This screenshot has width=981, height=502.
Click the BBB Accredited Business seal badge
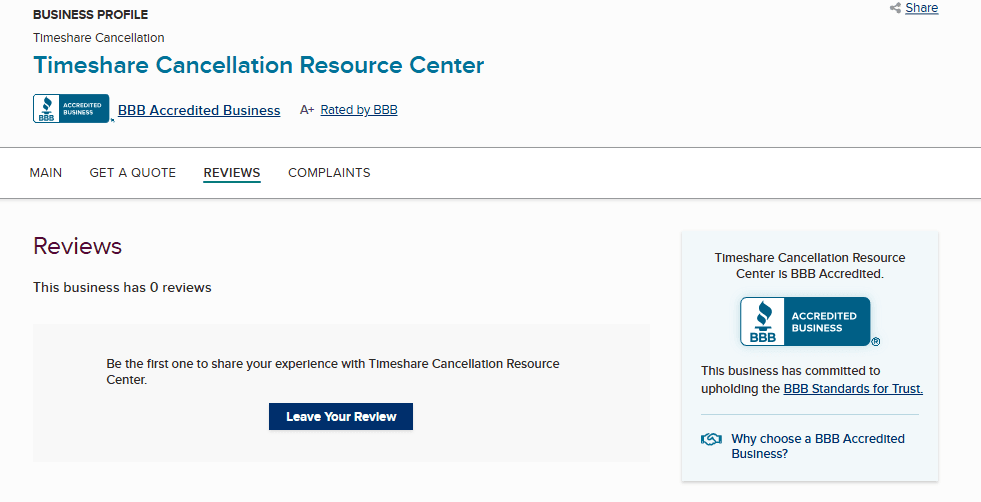pos(71,109)
